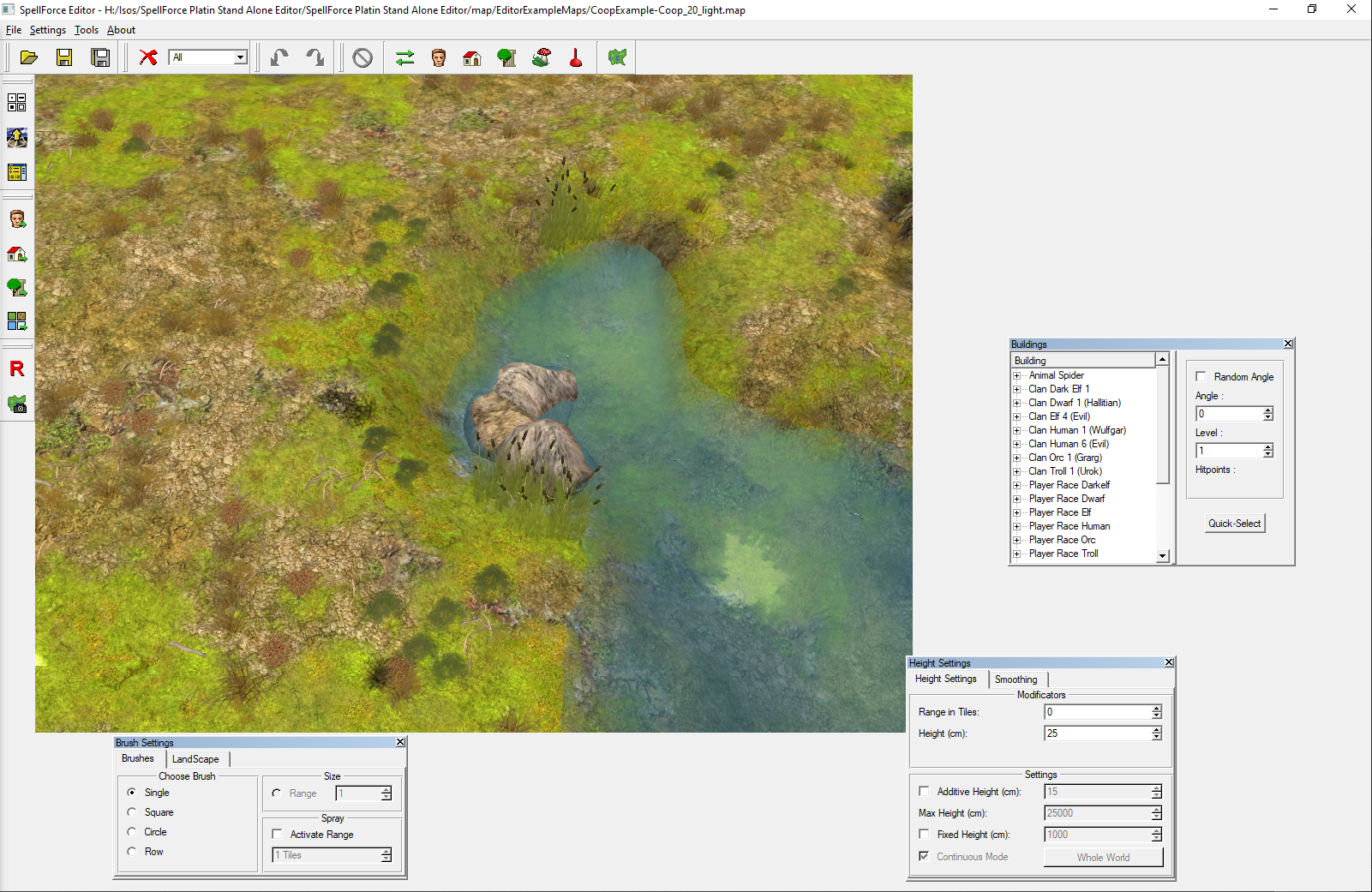The width and height of the screenshot is (1372, 892).
Task: Enable the Activate Range spray checkbox
Action: 277,835
